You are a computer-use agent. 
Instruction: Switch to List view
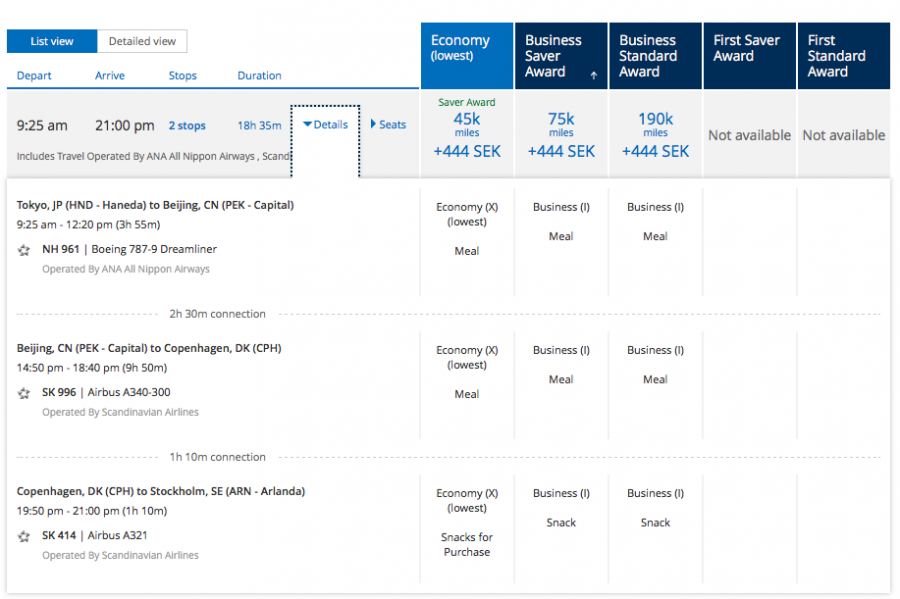(52, 41)
